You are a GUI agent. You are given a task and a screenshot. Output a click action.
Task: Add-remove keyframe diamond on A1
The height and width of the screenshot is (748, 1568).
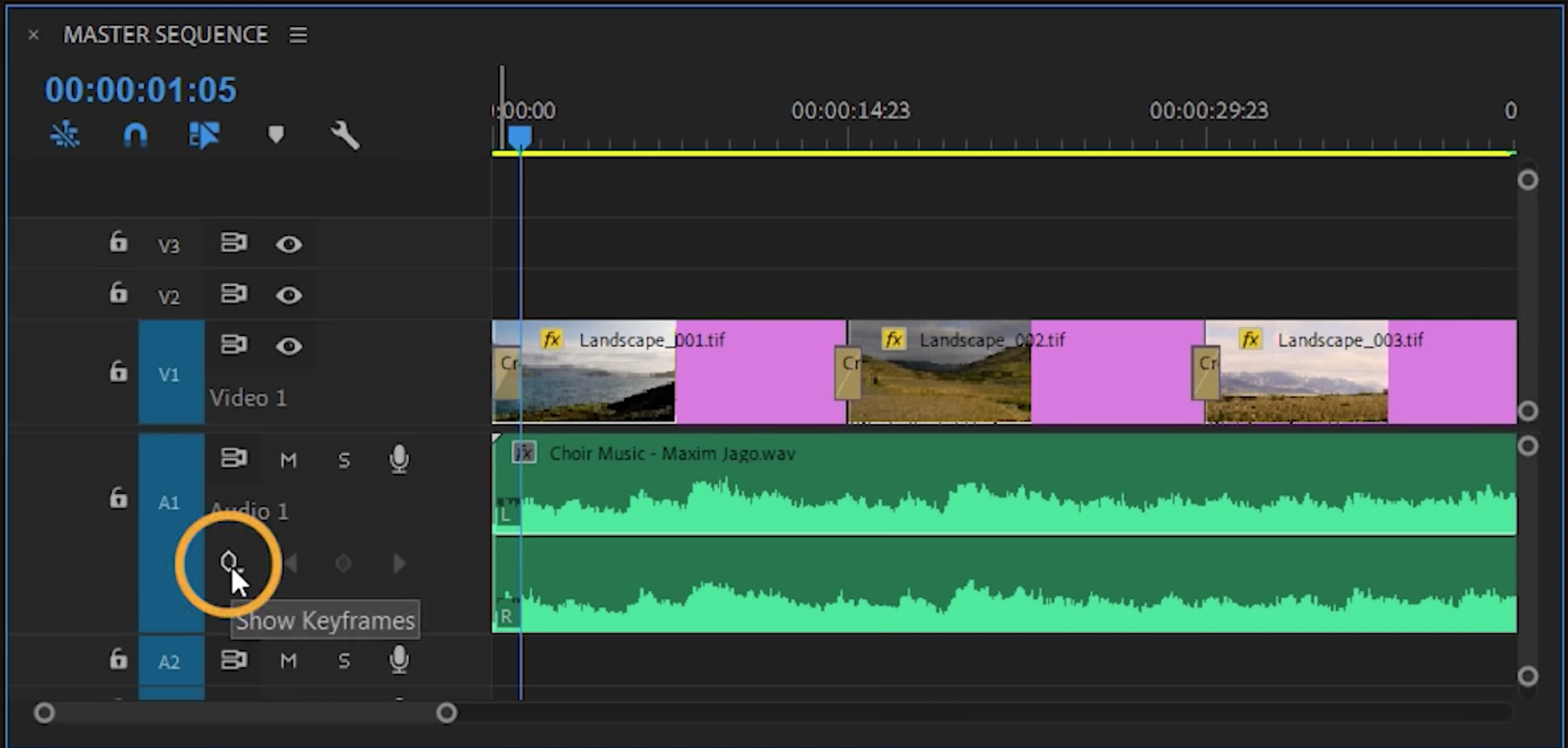343,563
